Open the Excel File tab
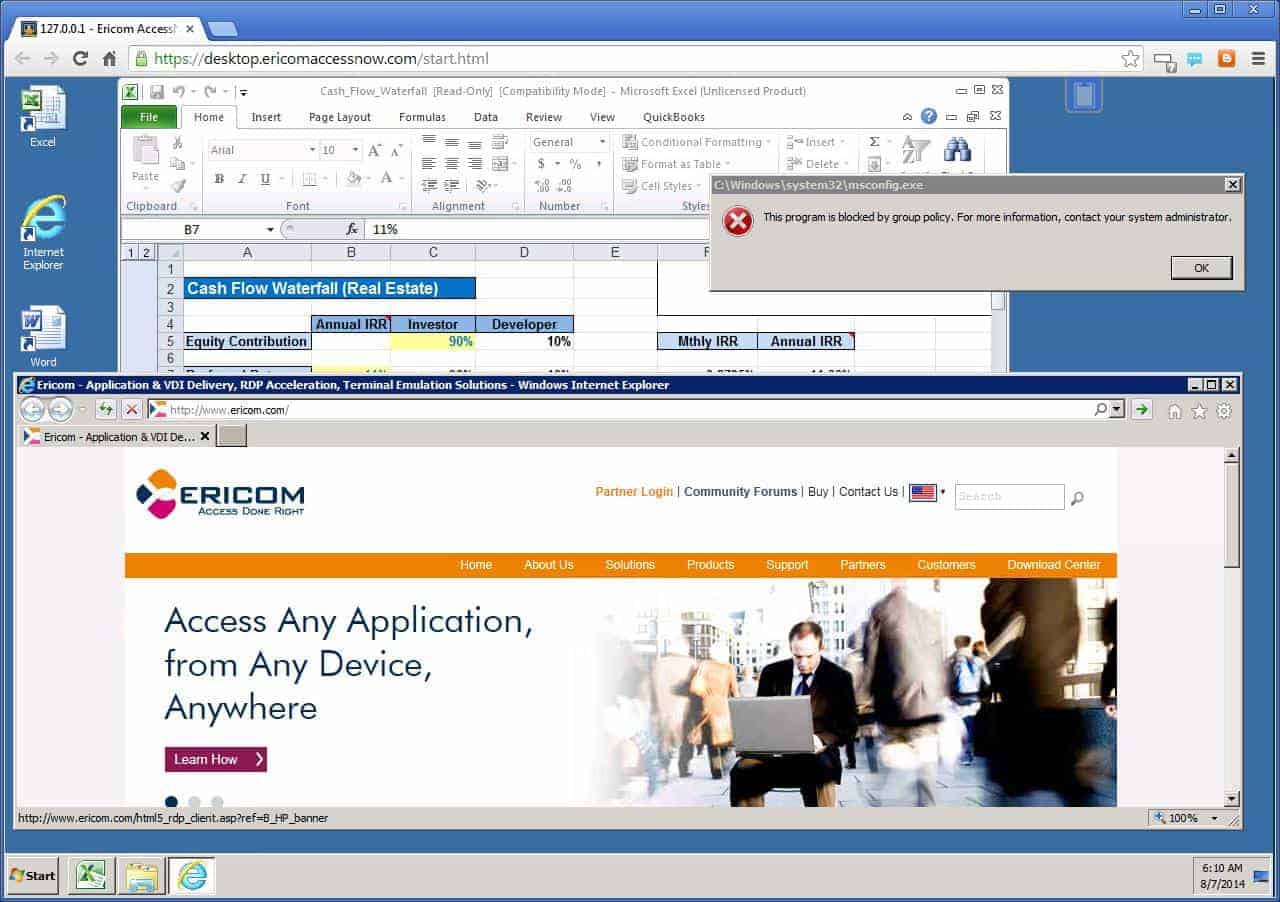 click(149, 117)
